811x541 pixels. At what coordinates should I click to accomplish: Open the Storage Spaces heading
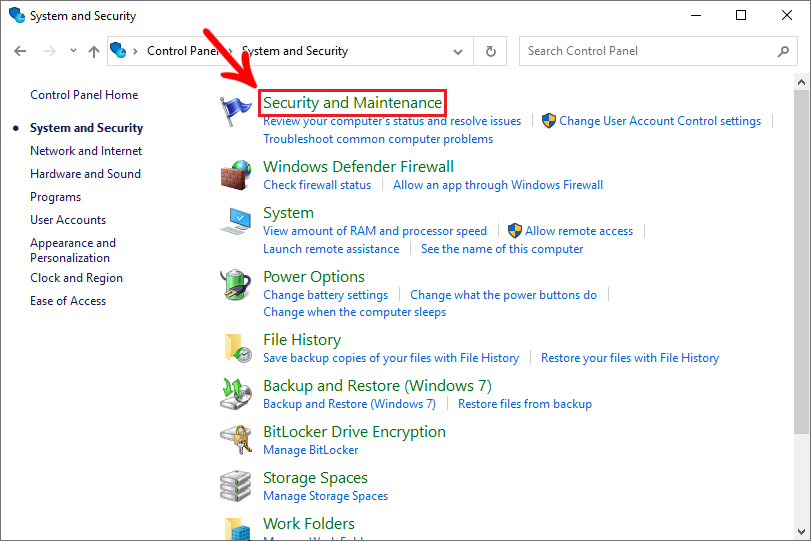pos(315,478)
